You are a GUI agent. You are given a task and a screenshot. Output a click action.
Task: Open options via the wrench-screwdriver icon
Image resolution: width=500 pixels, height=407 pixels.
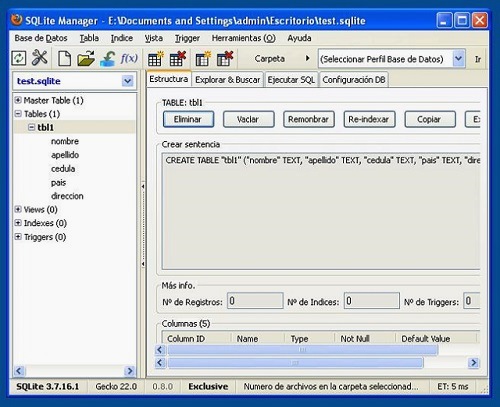[40, 58]
